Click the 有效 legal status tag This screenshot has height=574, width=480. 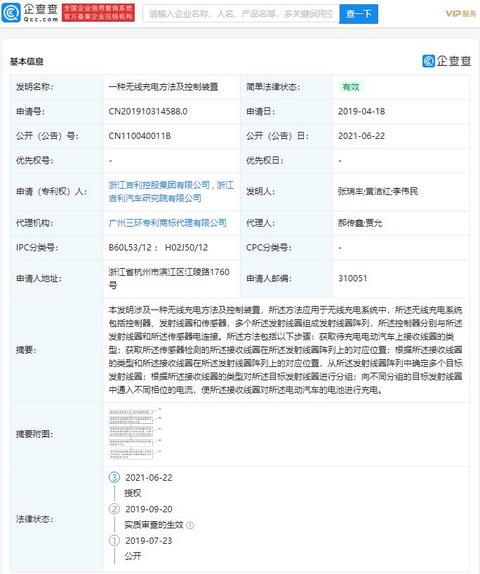[x=350, y=87]
